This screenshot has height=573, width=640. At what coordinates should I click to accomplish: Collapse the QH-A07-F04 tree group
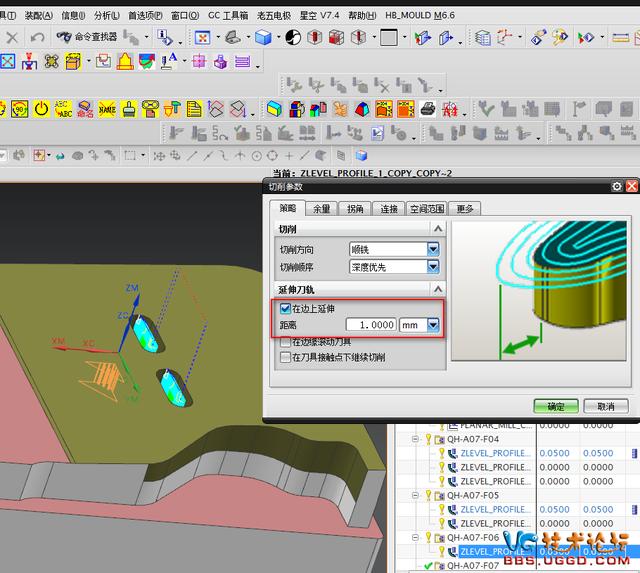416,438
